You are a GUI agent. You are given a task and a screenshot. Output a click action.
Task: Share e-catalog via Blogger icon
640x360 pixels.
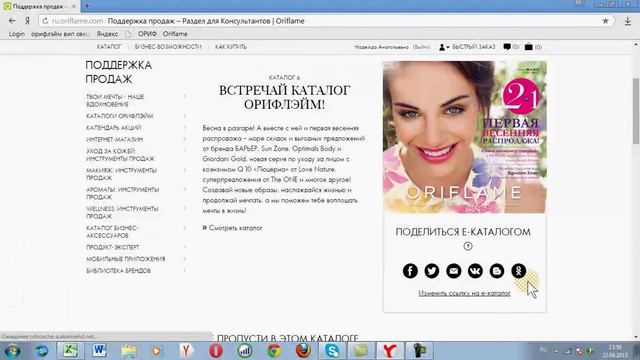click(497, 271)
